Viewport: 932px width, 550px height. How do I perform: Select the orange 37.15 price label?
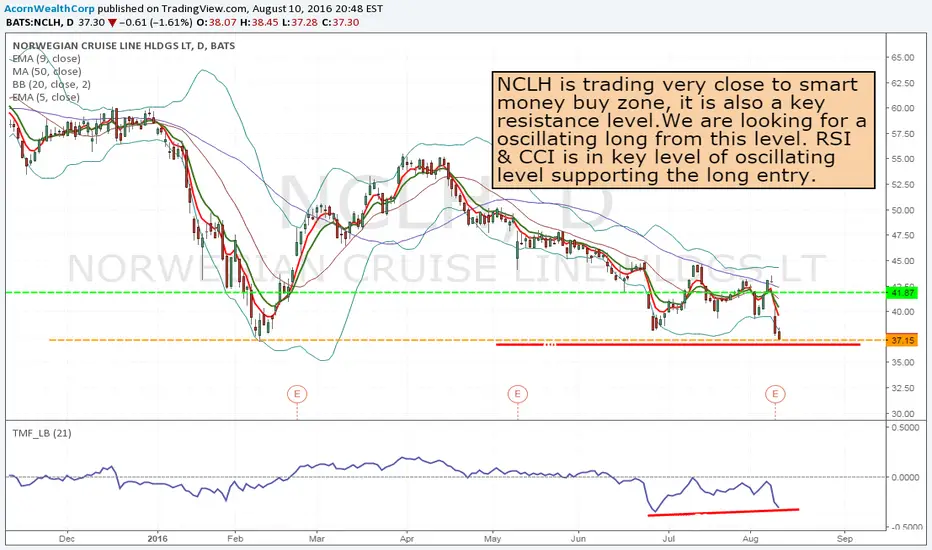[902, 340]
